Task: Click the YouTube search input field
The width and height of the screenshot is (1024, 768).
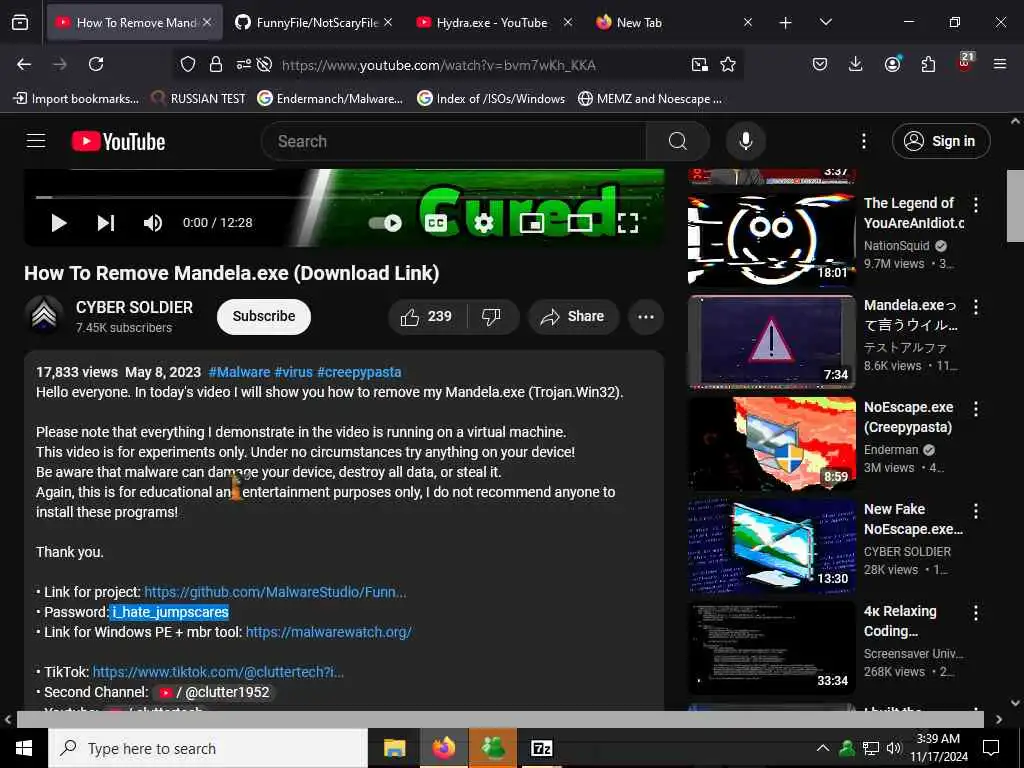Action: 454,141
